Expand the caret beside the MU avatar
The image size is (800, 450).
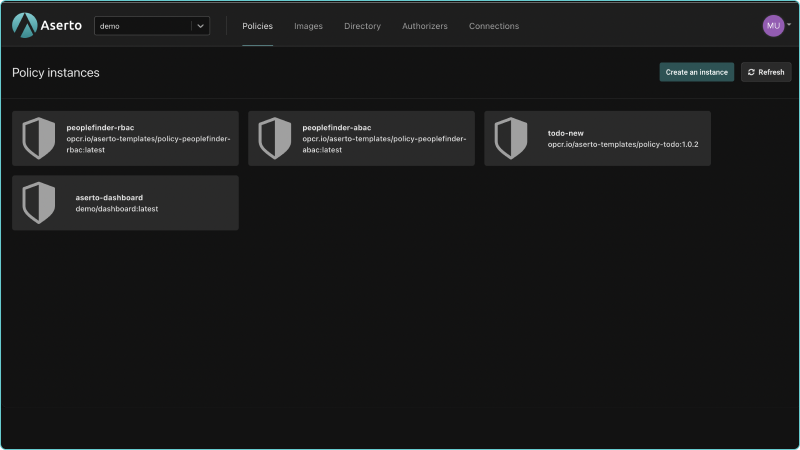[789, 24]
